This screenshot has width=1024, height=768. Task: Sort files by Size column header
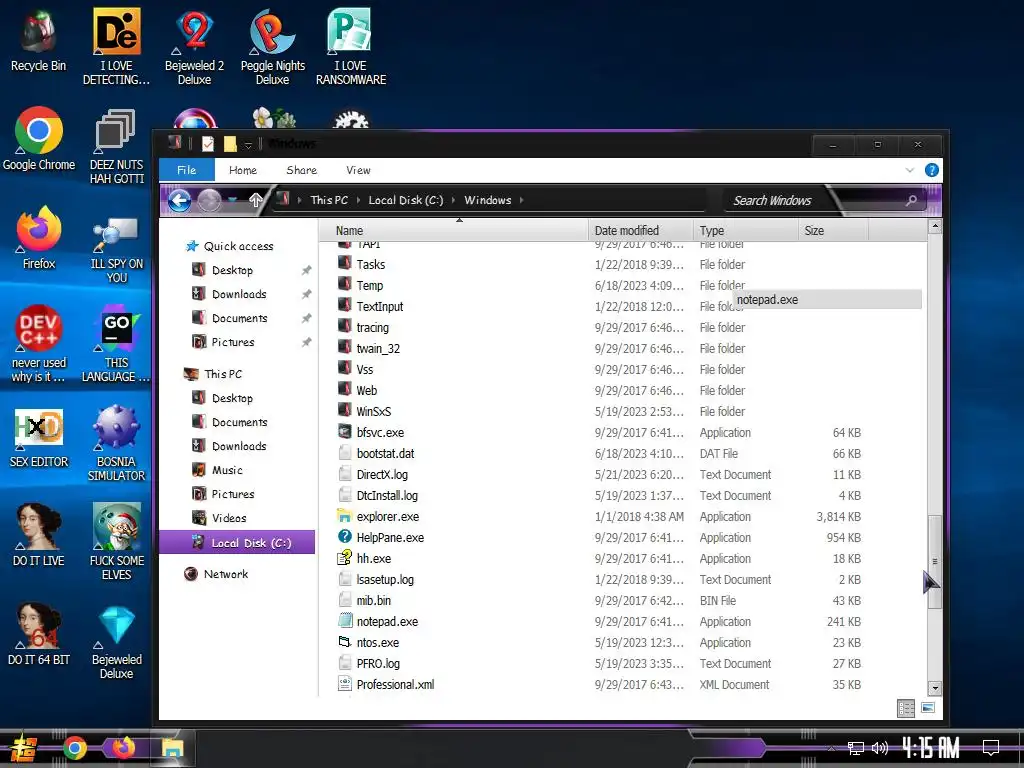coord(833,231)
